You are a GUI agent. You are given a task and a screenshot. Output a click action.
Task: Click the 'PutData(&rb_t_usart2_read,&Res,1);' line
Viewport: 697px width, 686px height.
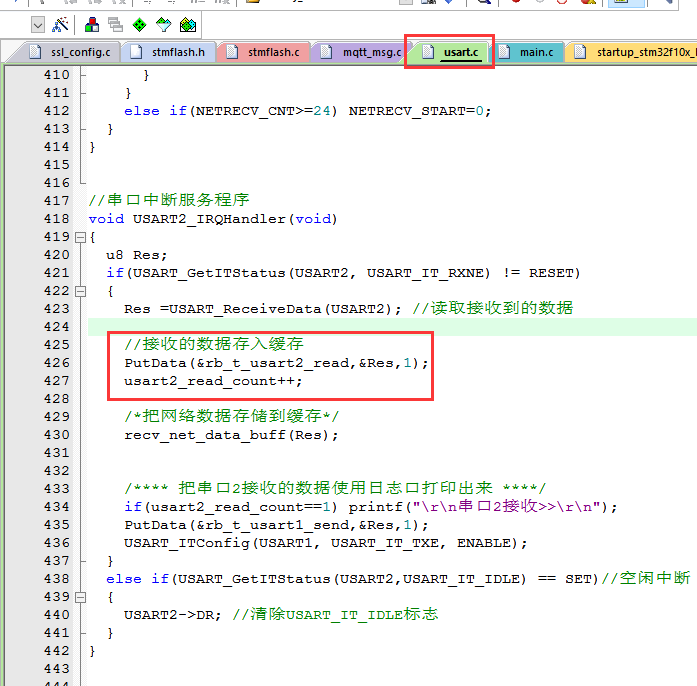pos(276,363)
